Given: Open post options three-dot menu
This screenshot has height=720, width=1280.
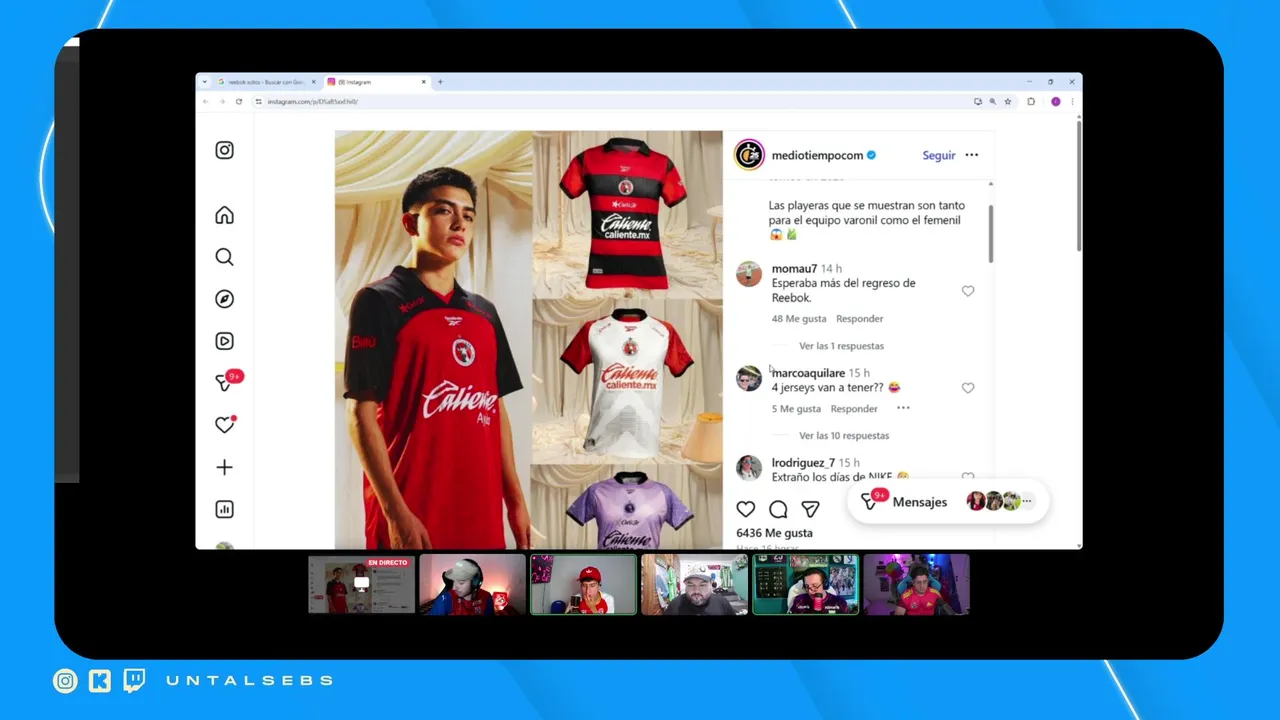Looking at the screenshot, I should click(971, 155).
